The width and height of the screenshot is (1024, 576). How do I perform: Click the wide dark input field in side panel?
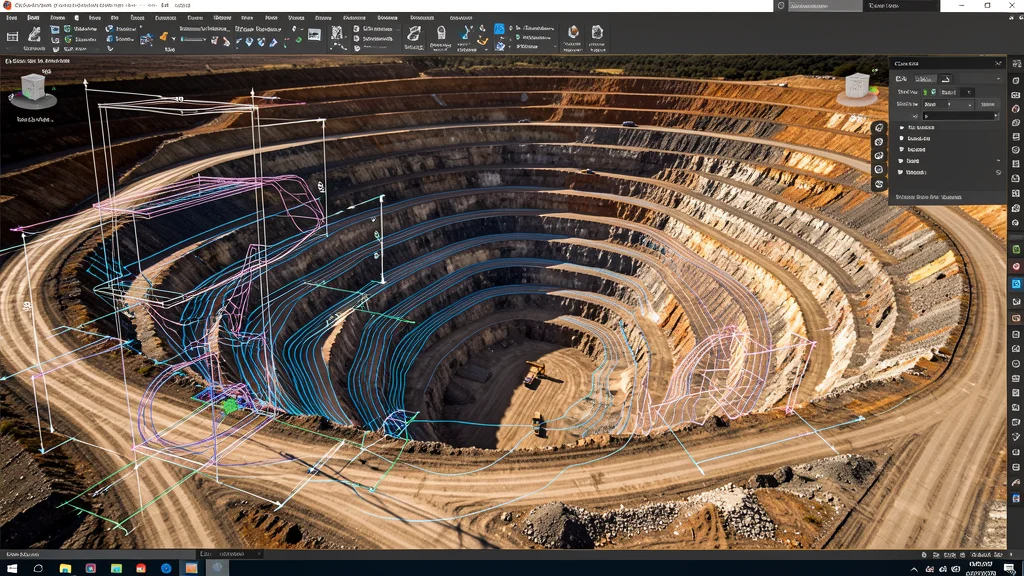click(960, 116)
